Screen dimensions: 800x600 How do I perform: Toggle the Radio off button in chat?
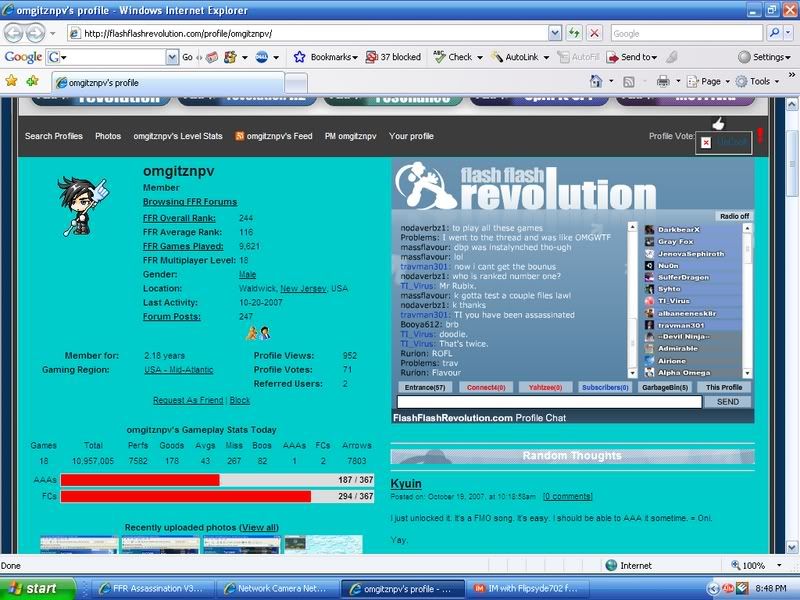(x=735, y=217)
